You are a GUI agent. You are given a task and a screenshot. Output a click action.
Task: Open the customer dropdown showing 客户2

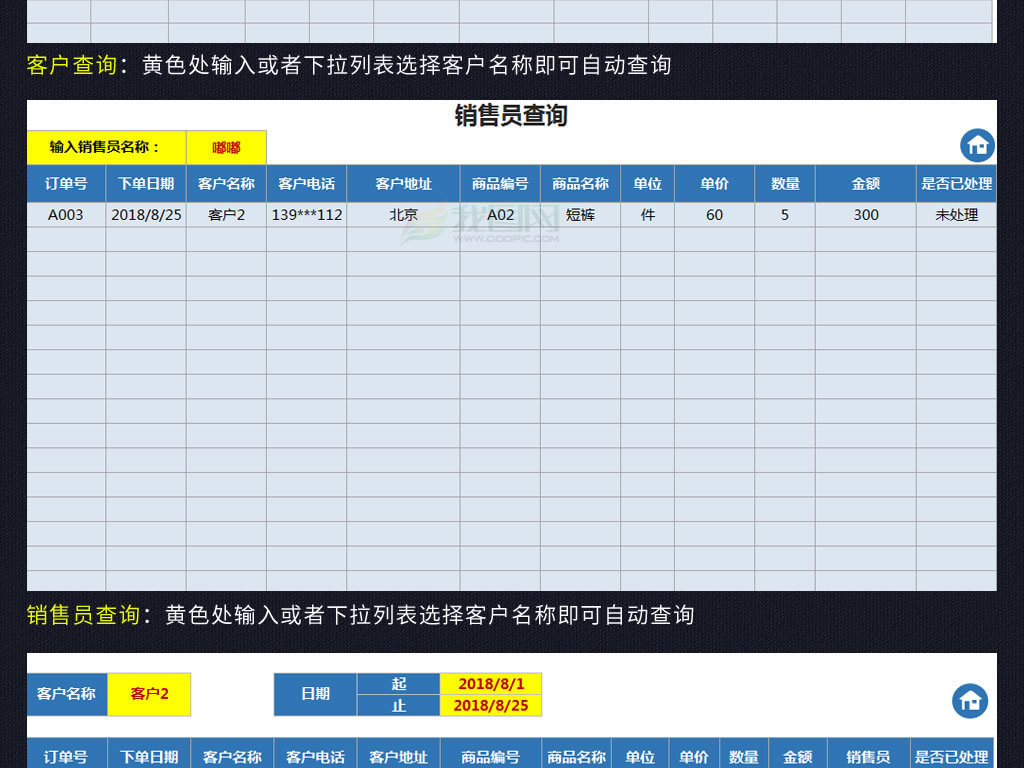(x=148, y=694)
